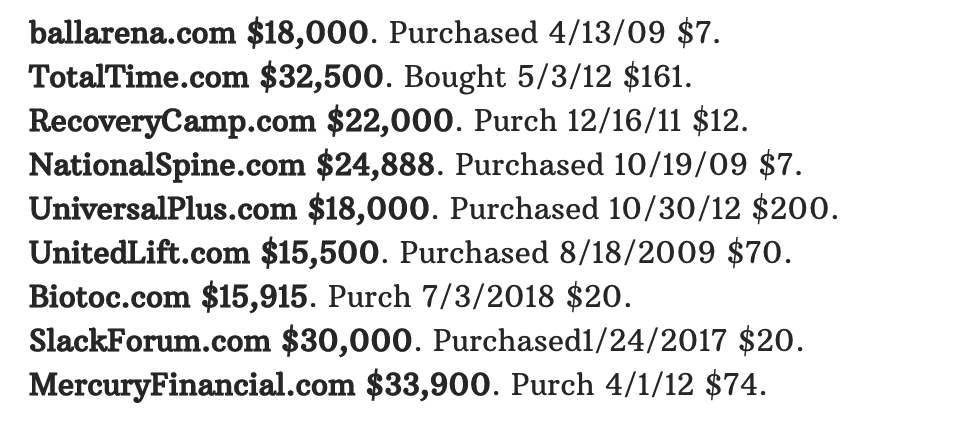Click the TotalTime.com domain name
Image resolution: width=972 pixels, height=430 pixels.
[x=139, y=77]
